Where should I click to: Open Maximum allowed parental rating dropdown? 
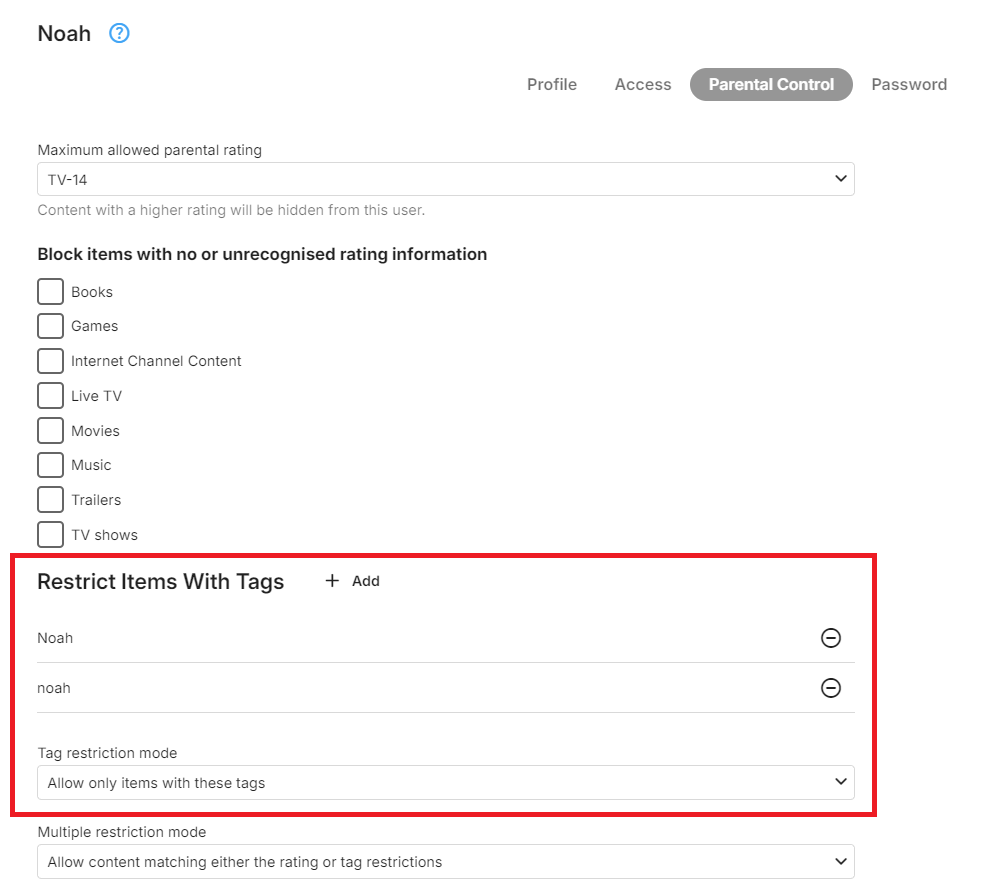[x=445, y=179]
